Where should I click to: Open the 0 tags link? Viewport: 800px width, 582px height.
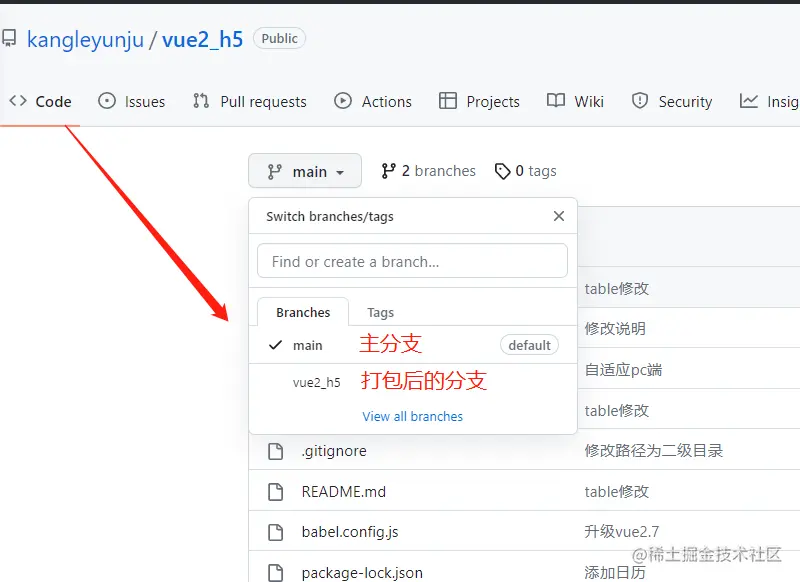[x=526, y=171]
